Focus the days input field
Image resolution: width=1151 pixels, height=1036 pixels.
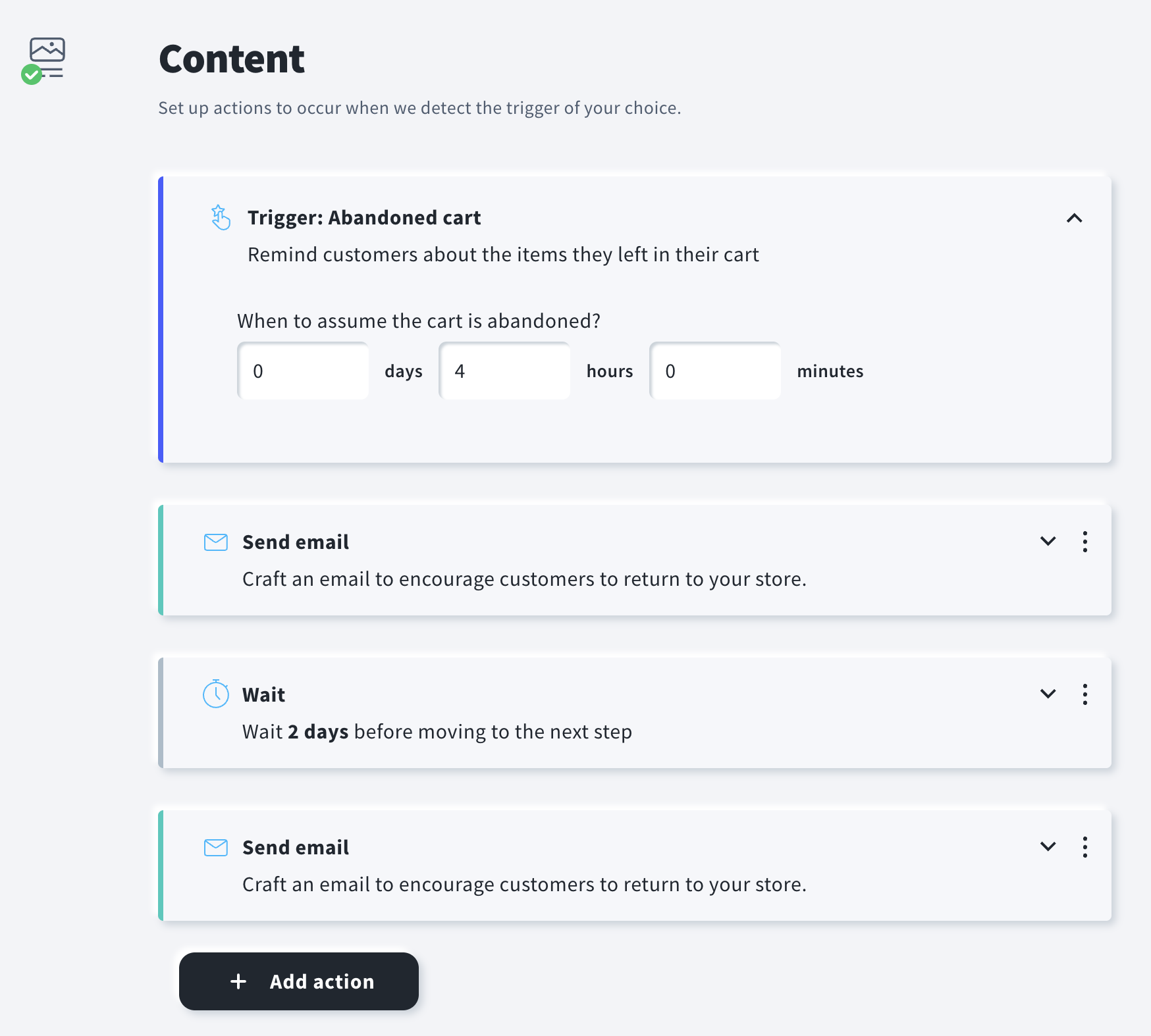(303, 371)
